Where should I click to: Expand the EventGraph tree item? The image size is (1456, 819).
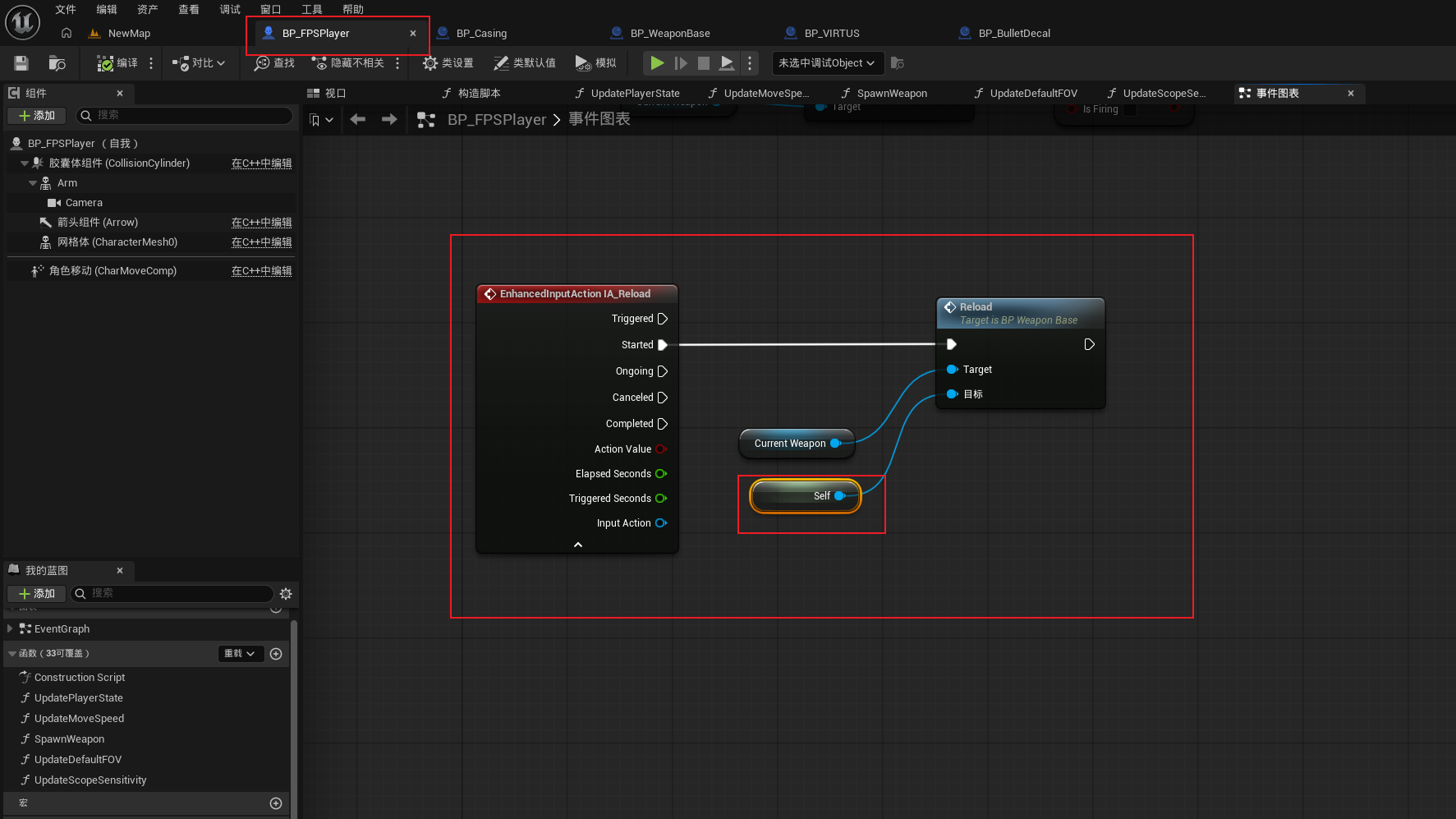point(9,629)
